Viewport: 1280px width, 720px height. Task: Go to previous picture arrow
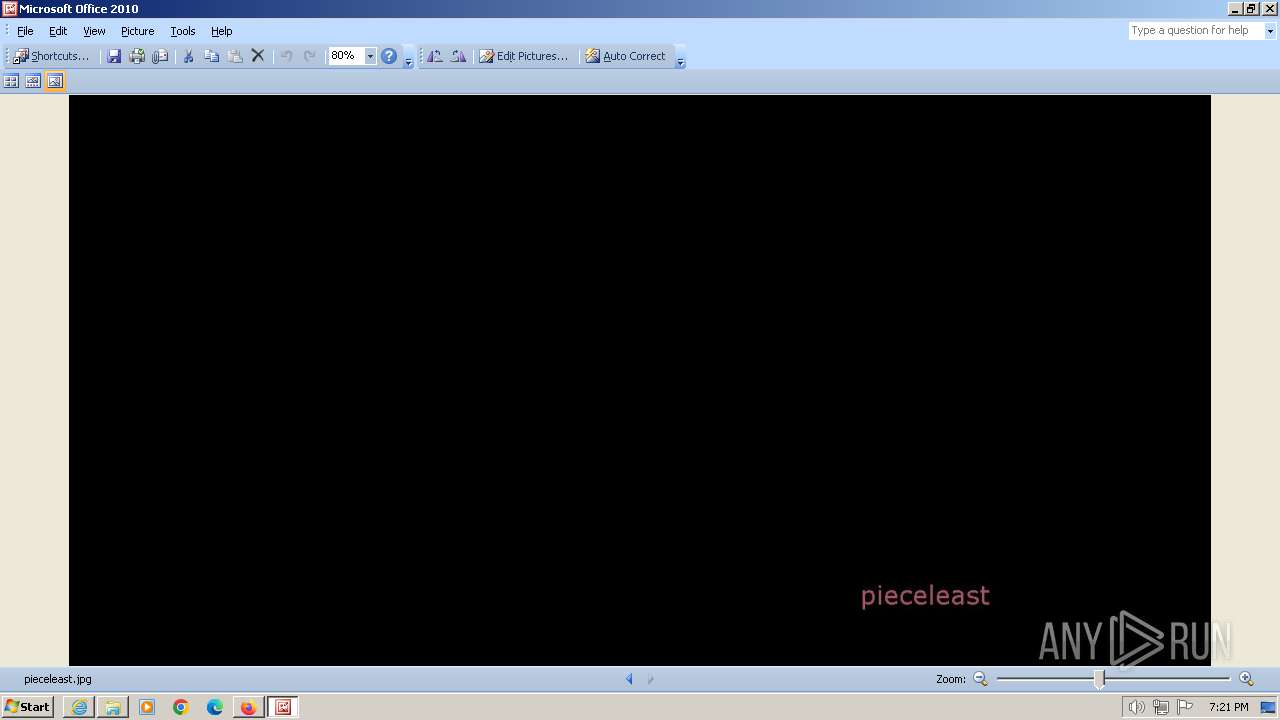629,679
